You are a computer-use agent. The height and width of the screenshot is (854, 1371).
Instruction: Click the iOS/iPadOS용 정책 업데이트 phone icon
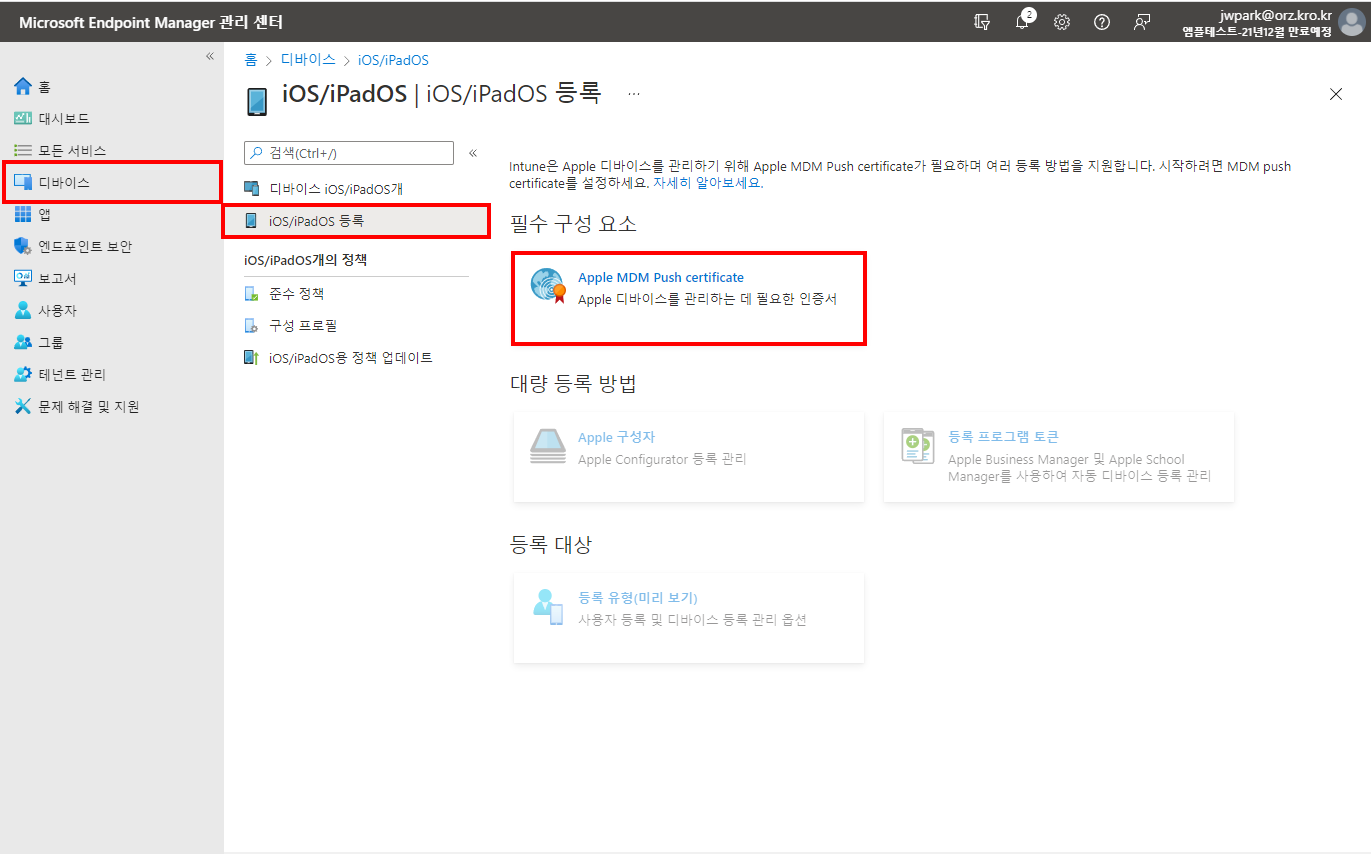(x=251, y=358)
